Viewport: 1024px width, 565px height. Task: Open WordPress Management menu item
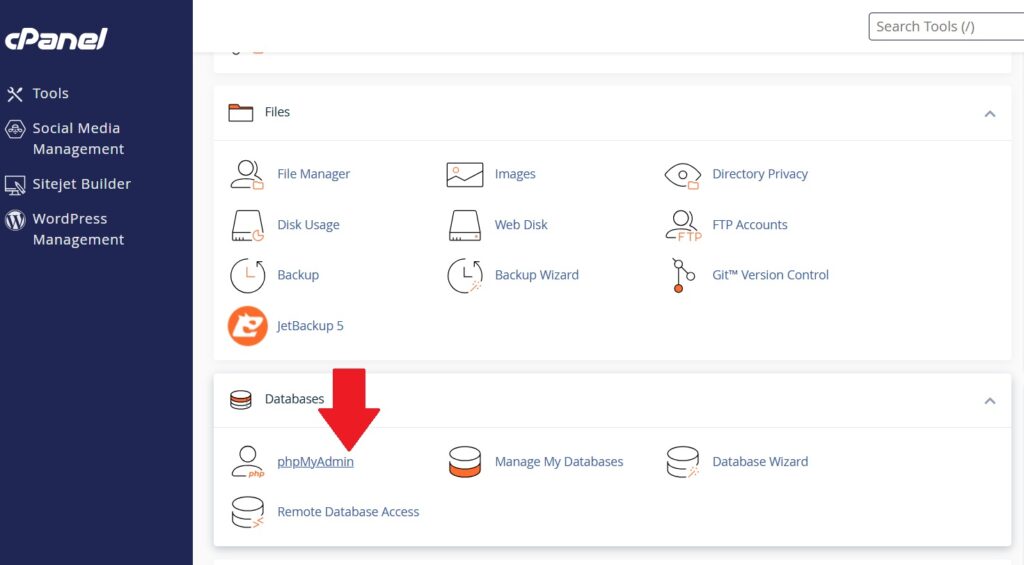click(78, 229)
